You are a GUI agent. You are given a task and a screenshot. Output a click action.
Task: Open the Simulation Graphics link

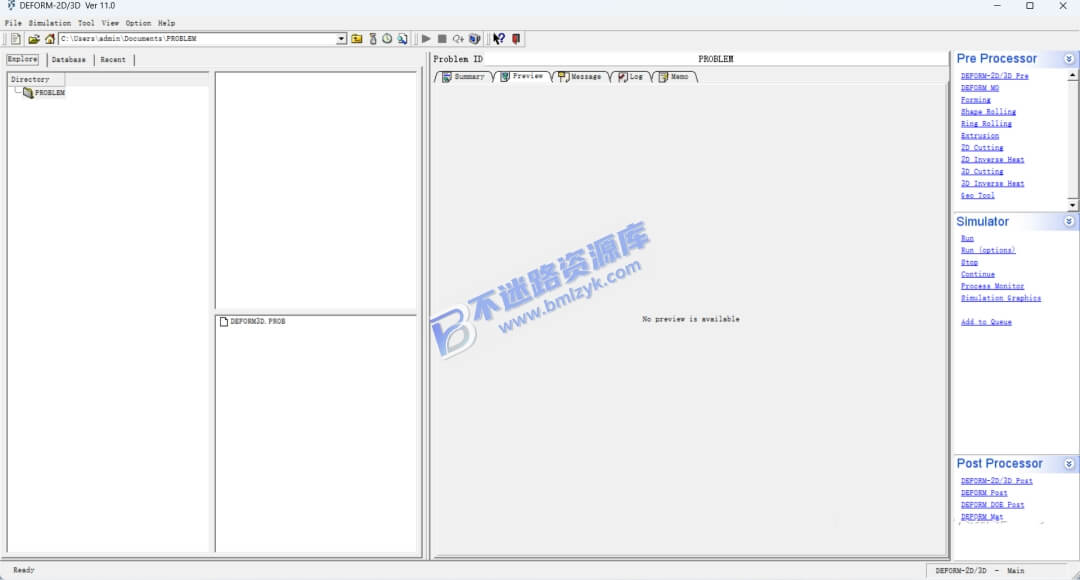click(1001, 298)
